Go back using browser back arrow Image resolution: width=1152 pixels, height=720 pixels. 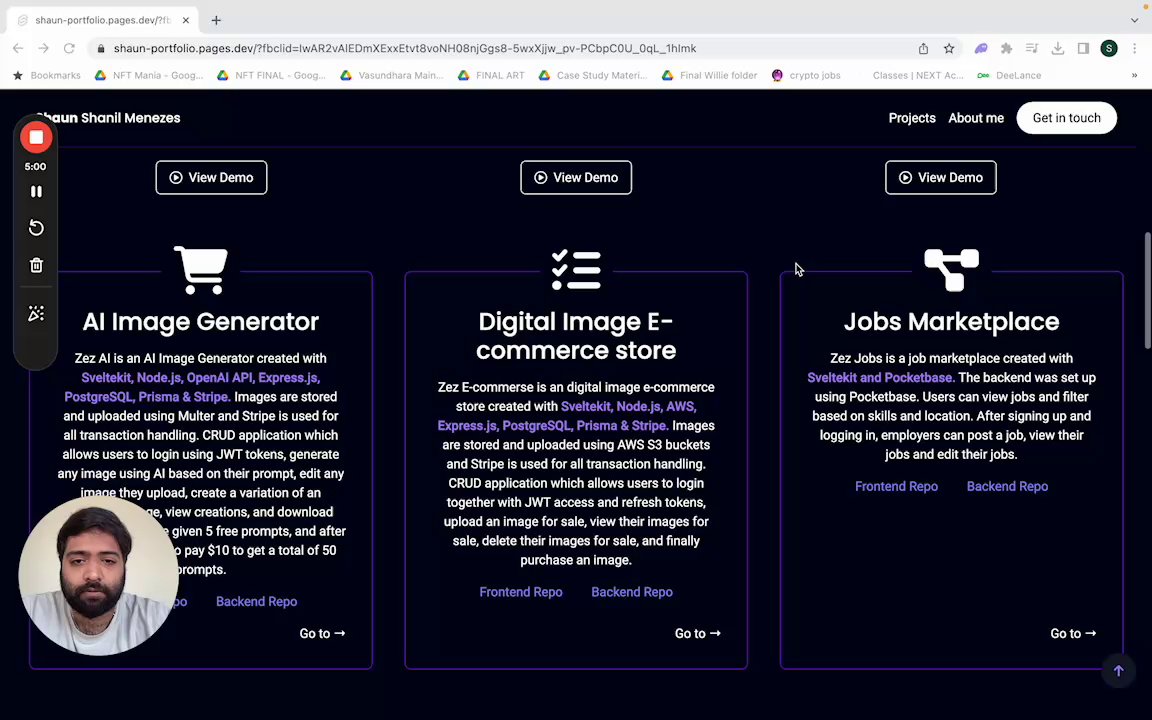click(18, 48)
